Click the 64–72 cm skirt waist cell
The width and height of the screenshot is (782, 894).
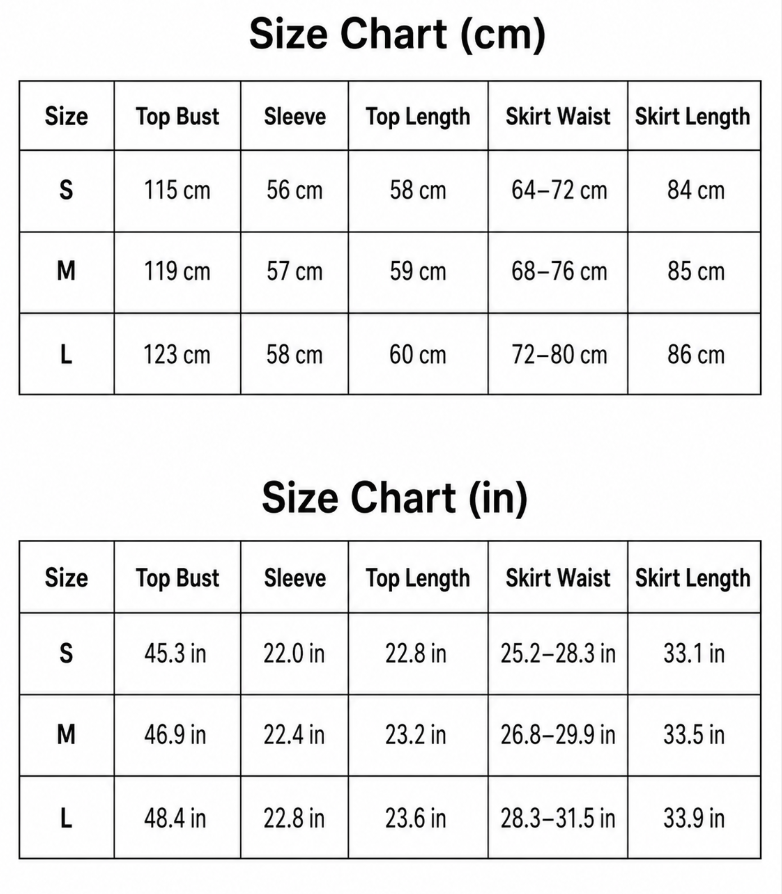[x=559, y=190]
